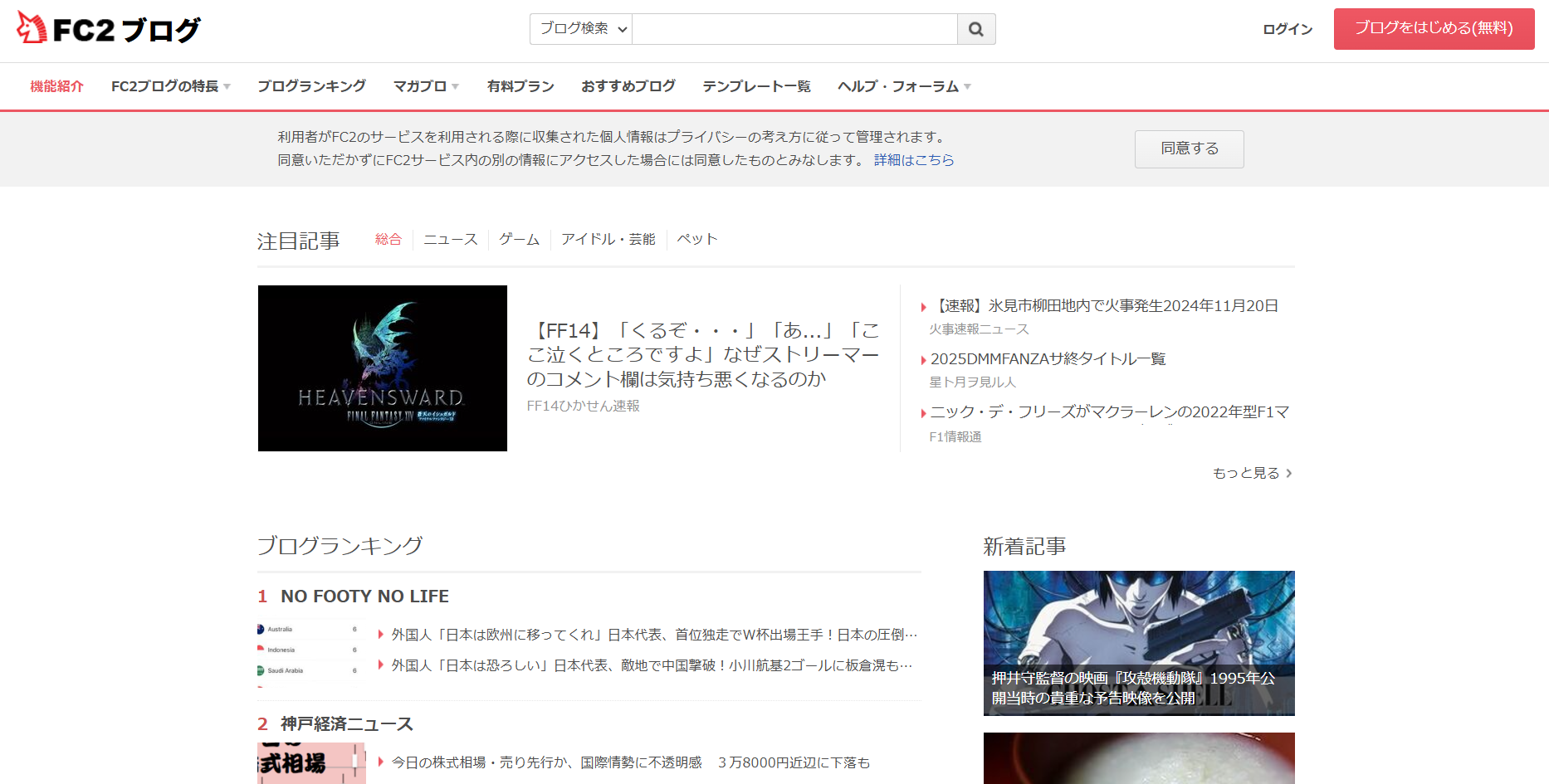Image resolution: width=1549 pixels, height=784 pixels.
Task: Expand the ヘルプ・フォーラム menu
Action: coord(904,86)
